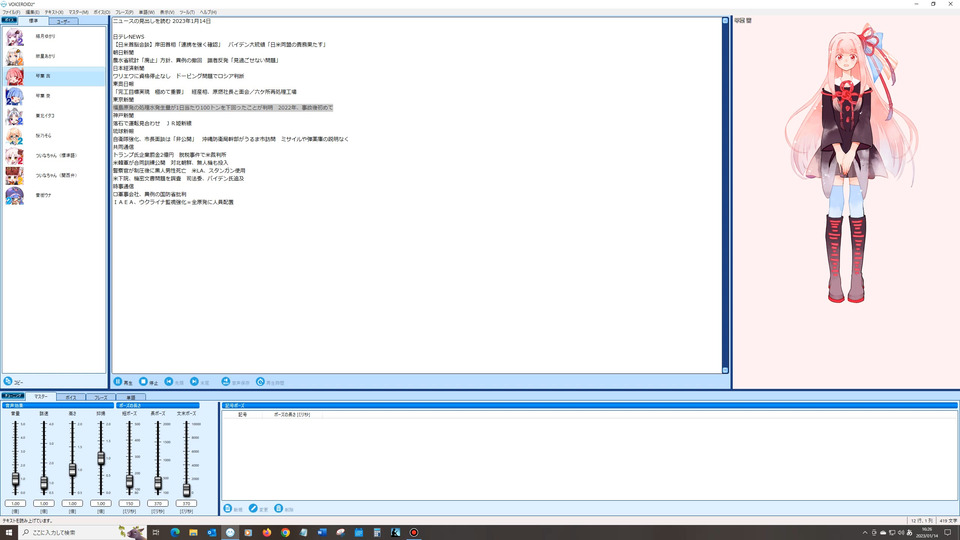Click the highlighted 福島原発 news line
The image size is (960, 540).
click(223, 108)
